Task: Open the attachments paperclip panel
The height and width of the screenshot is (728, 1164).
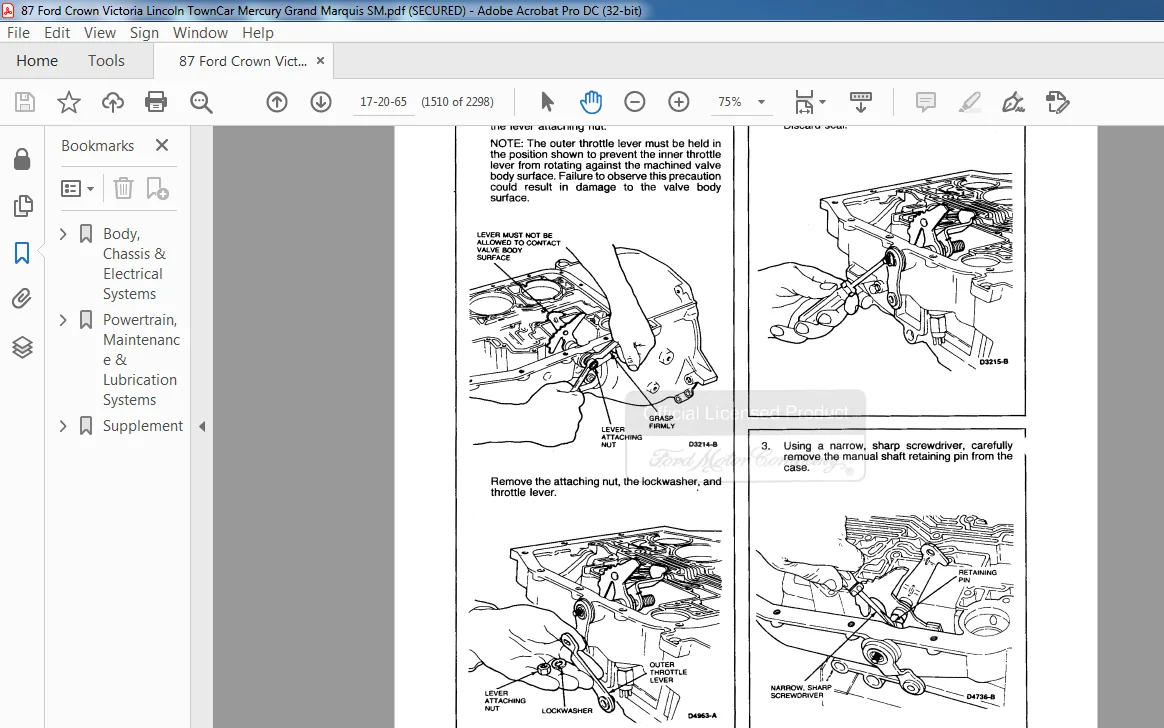Action: (22, 298)
